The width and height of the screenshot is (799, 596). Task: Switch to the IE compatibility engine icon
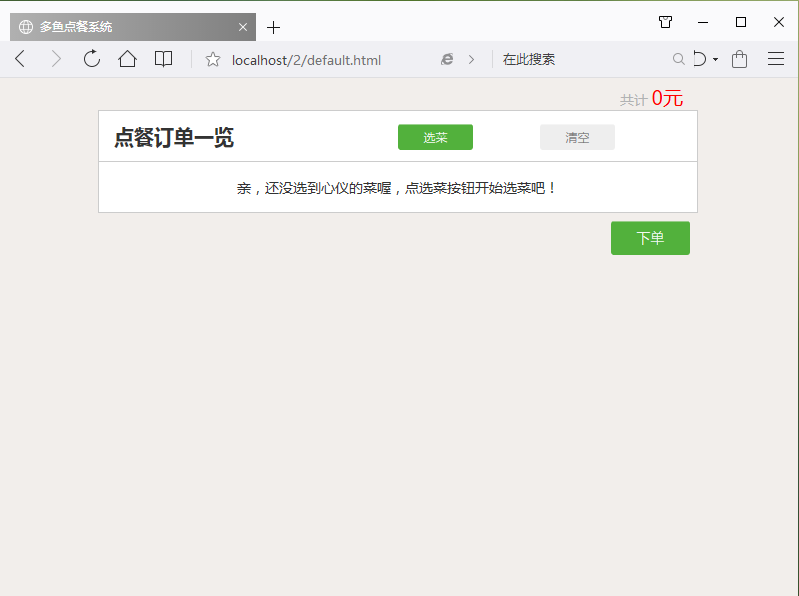click(x=447, y=60)
